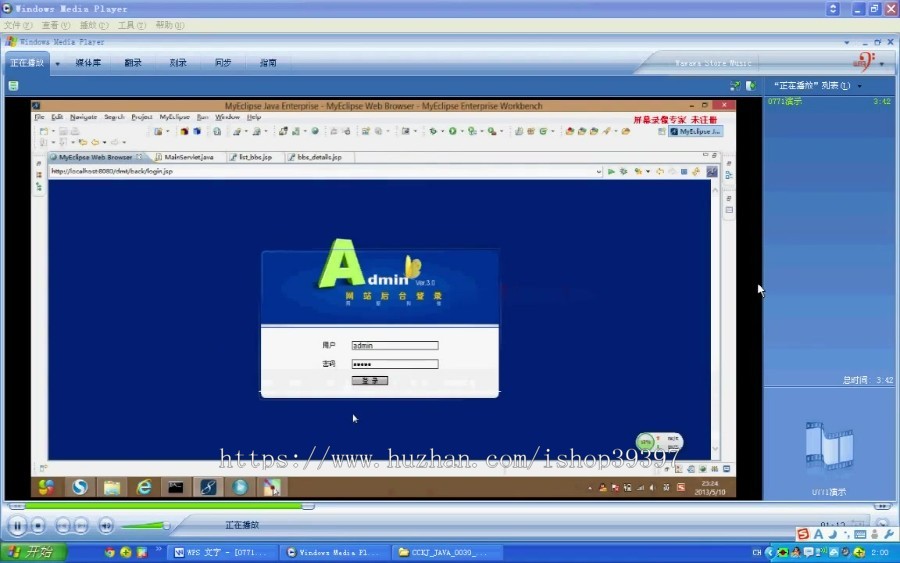
Task: Select playlist item 0771演示
Action: pos(828,102)
